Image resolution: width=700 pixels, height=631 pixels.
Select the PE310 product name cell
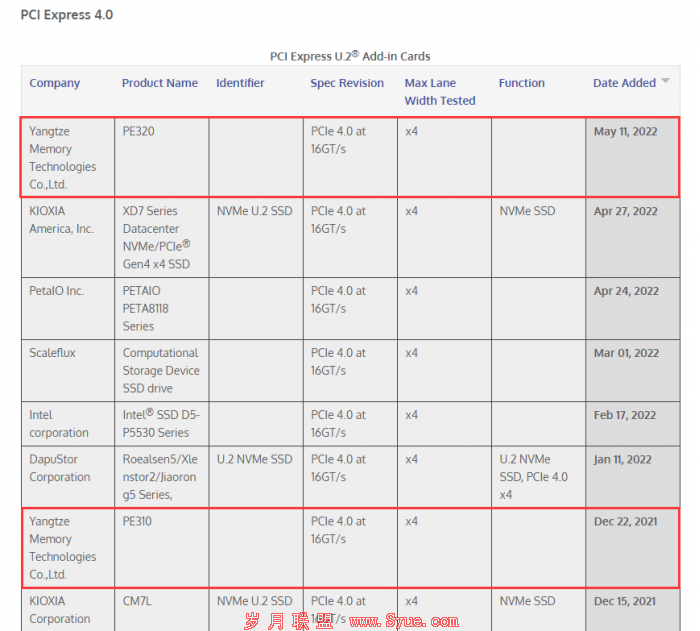(162, 547)
